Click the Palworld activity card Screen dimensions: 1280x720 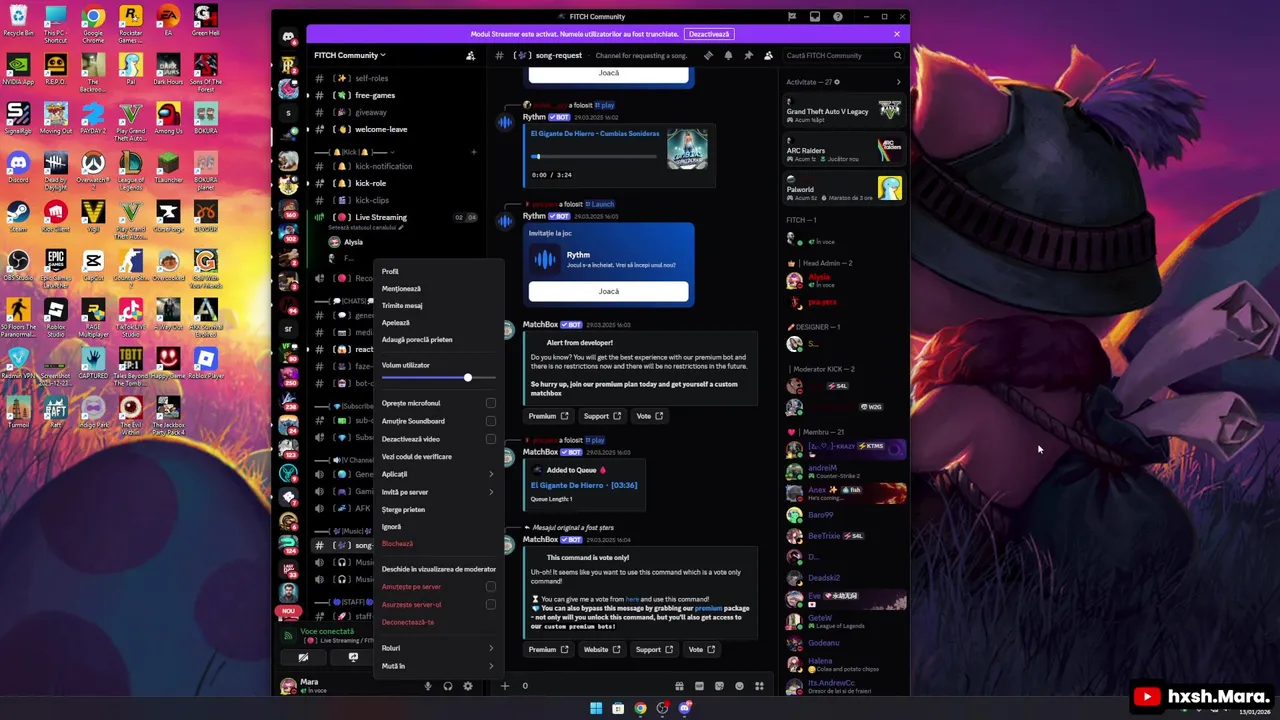coord(843,189)
